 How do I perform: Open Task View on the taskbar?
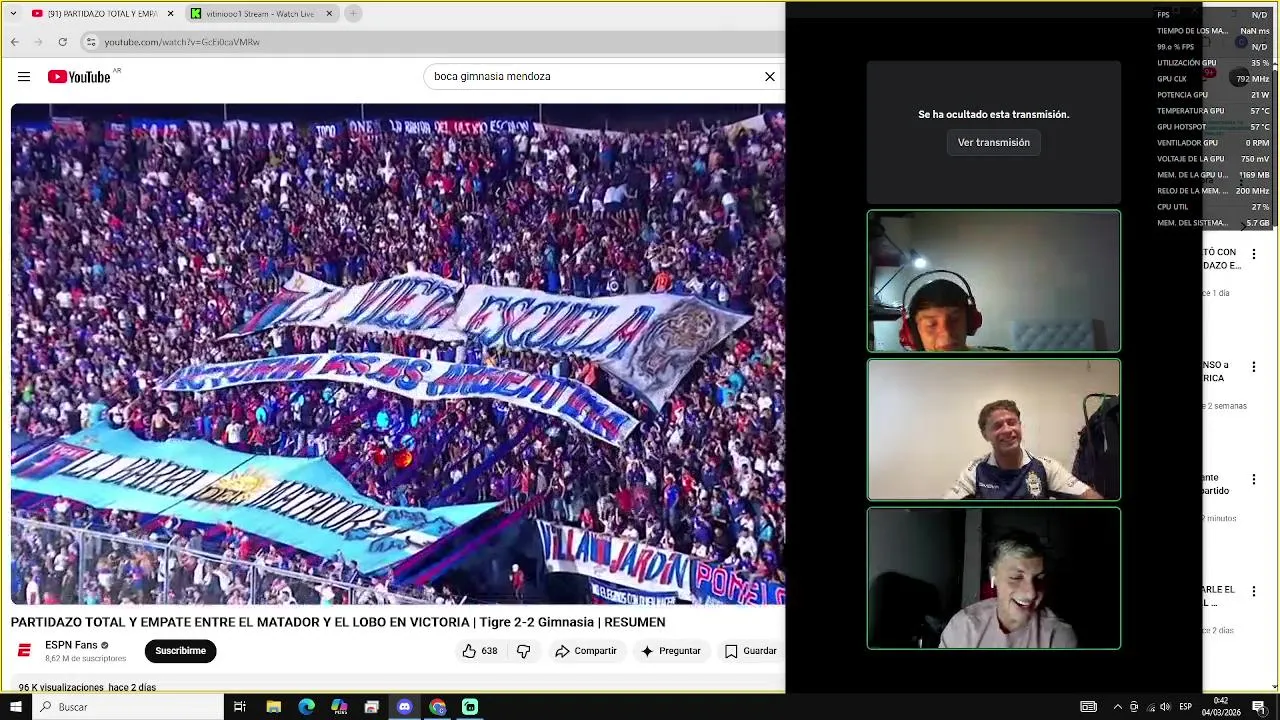(240, 707)
